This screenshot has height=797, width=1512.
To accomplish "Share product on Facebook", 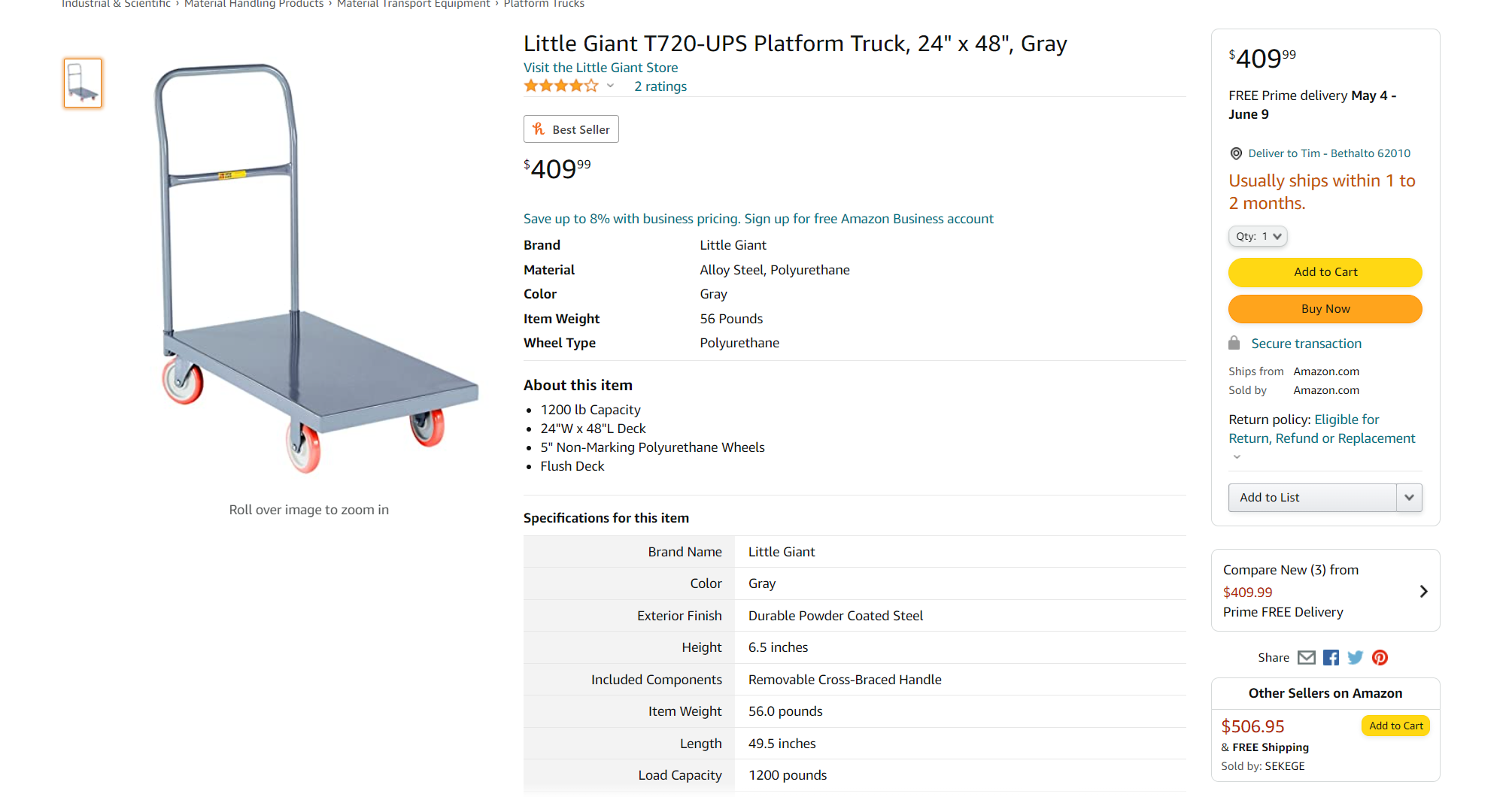I will point(1331,658).
